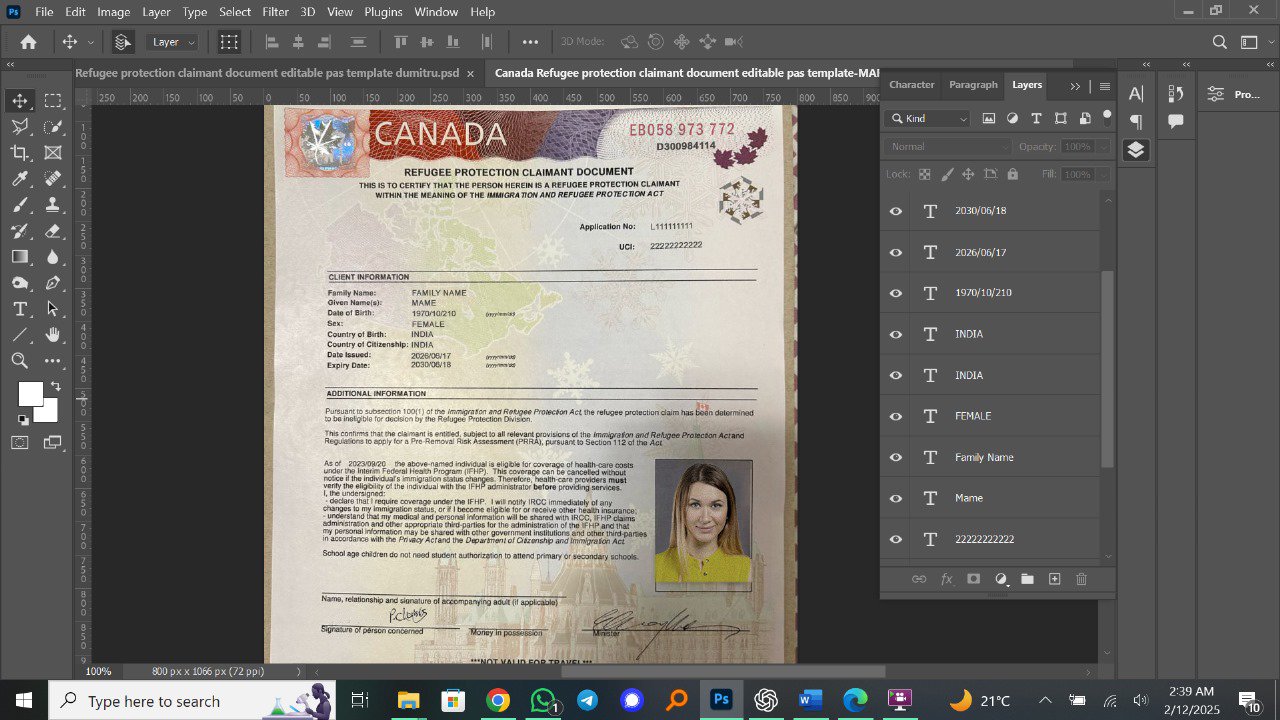
Task: Open Photoshop search magnifier icon
Action: click(x=1219, y=42)
